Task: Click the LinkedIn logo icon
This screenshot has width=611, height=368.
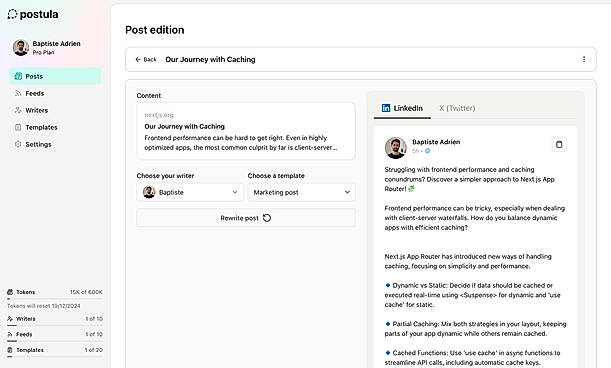Action: click(386, 108)
